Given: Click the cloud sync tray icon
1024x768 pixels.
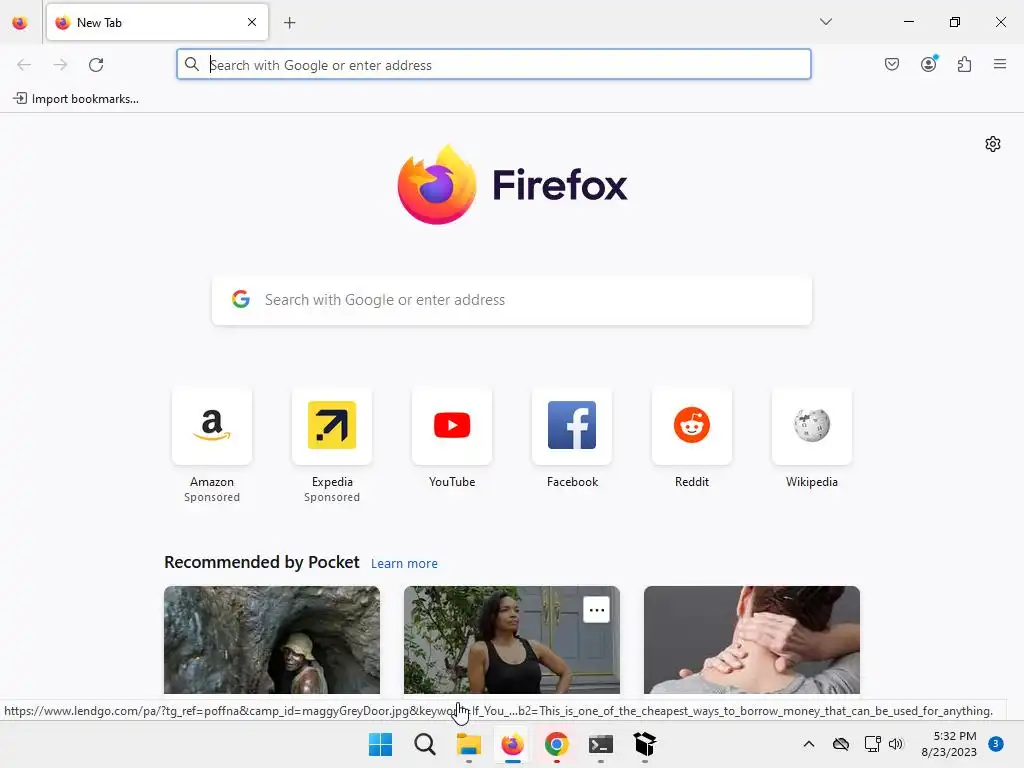Looking at the screenshot, I should [x=841, y=744].
